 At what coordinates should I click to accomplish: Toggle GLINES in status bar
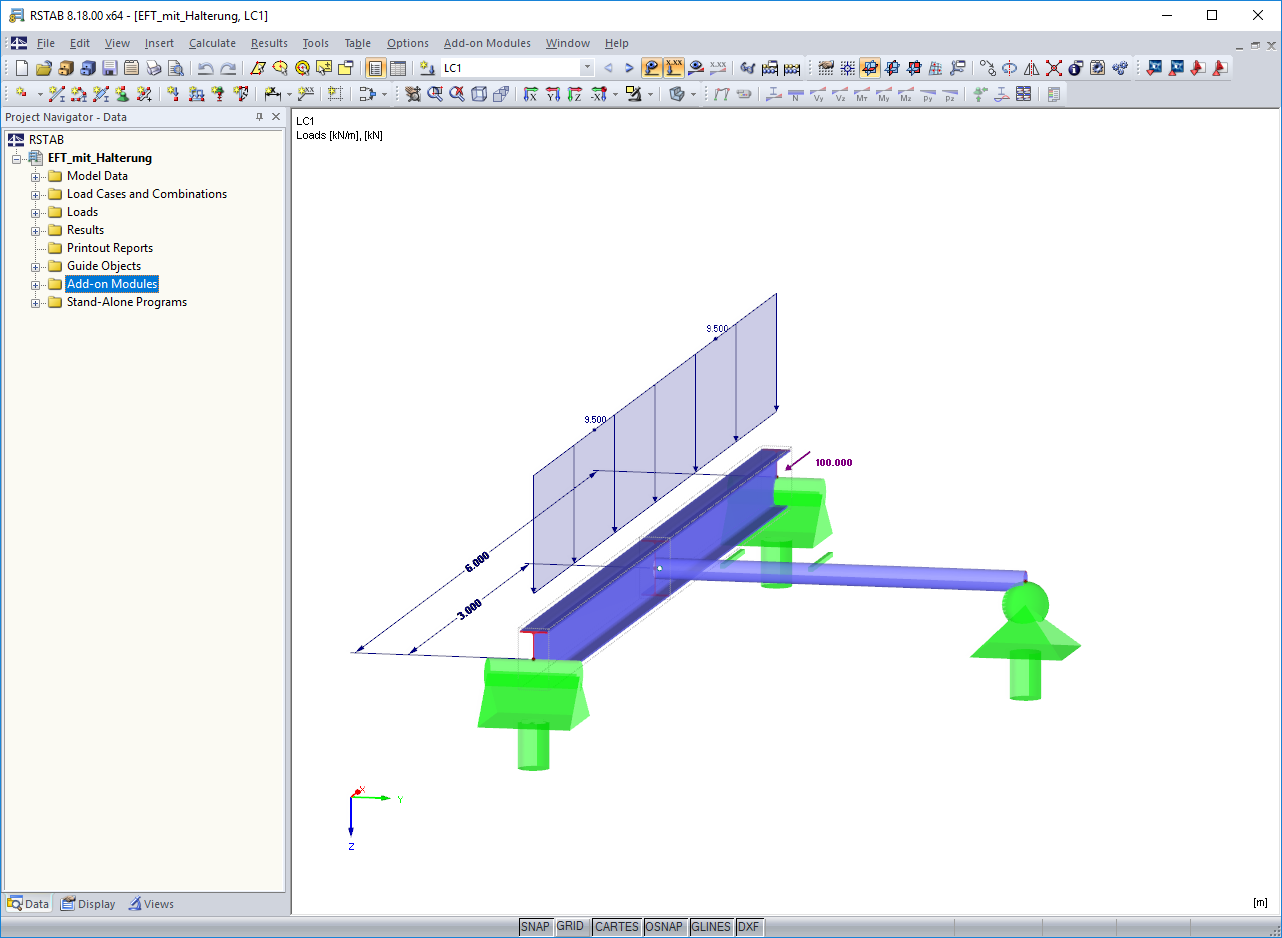(x=711, y=927)
